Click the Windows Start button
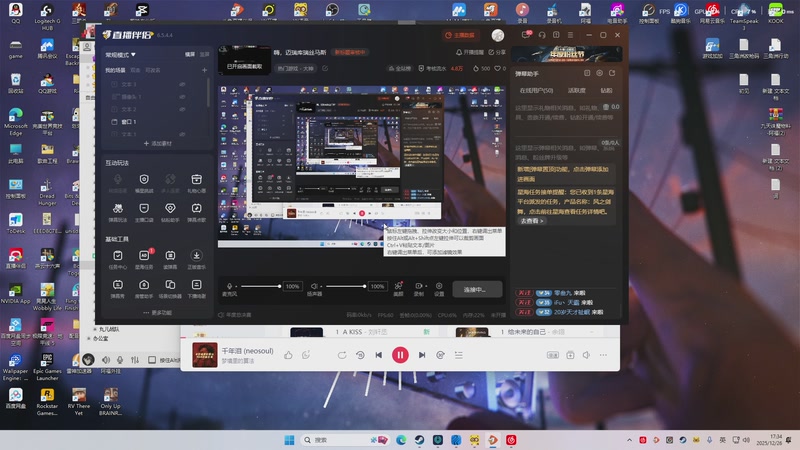This screenshot has height=450, width=800. 289,440
